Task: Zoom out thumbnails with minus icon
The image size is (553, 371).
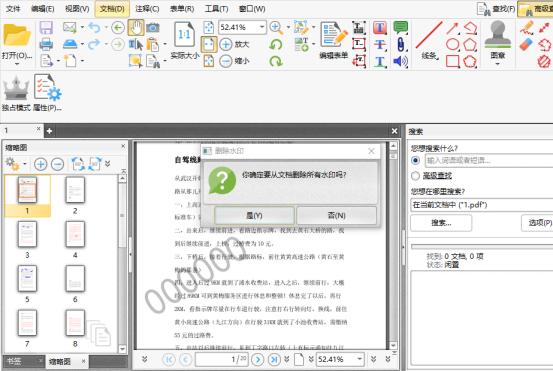Action: 57,164
